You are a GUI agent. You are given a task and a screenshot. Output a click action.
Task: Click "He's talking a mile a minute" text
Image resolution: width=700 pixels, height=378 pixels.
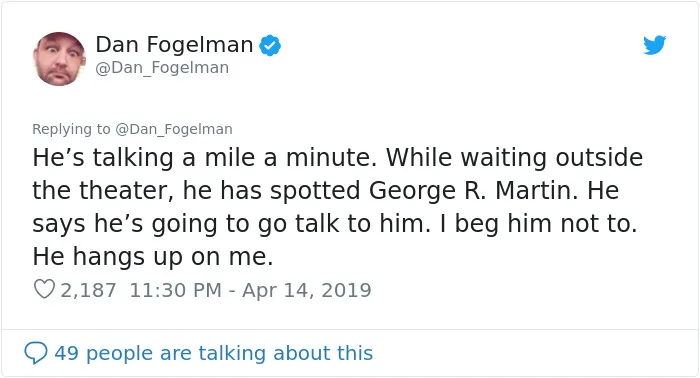point(205,158)
